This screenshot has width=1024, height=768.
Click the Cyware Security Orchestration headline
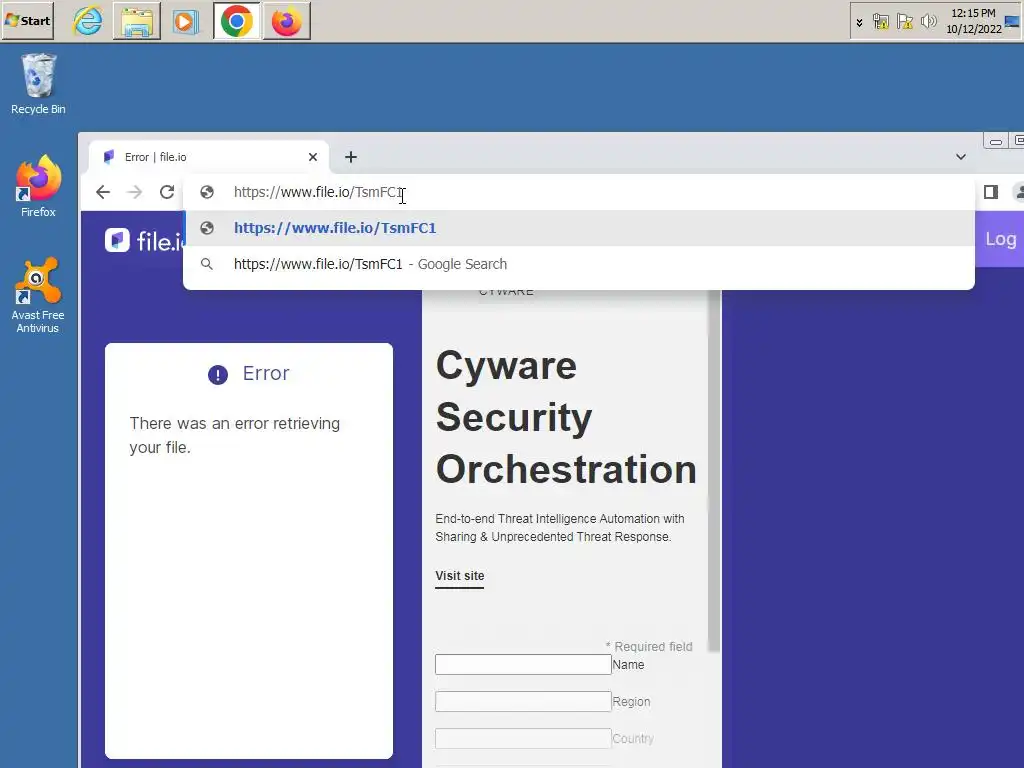point(566,417)
